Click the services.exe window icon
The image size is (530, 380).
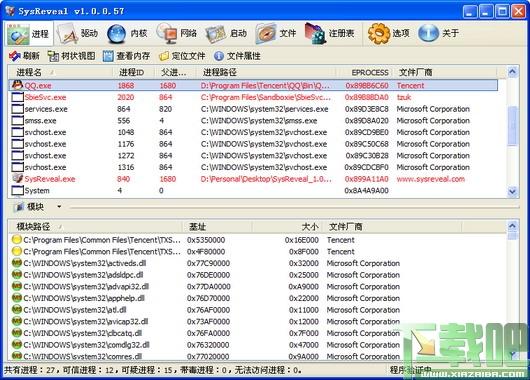pos(17,109)
